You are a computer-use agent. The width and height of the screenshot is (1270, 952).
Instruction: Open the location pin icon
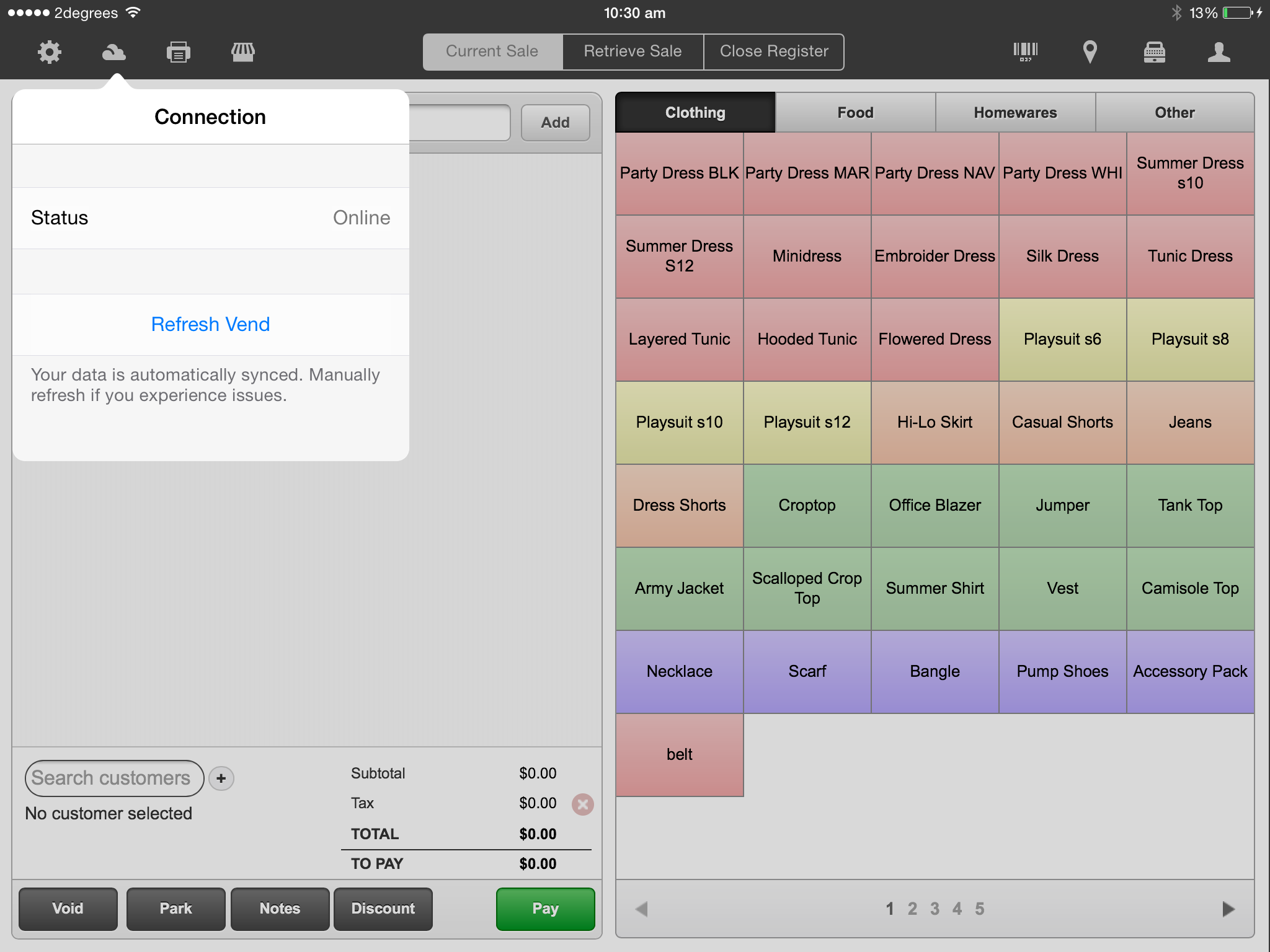click(x=1090, y=52)
